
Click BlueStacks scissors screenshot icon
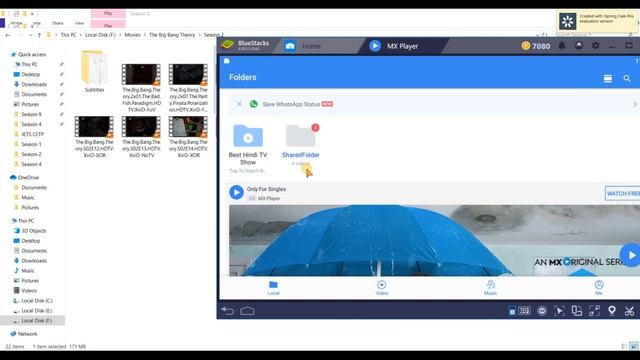point(629,311)
